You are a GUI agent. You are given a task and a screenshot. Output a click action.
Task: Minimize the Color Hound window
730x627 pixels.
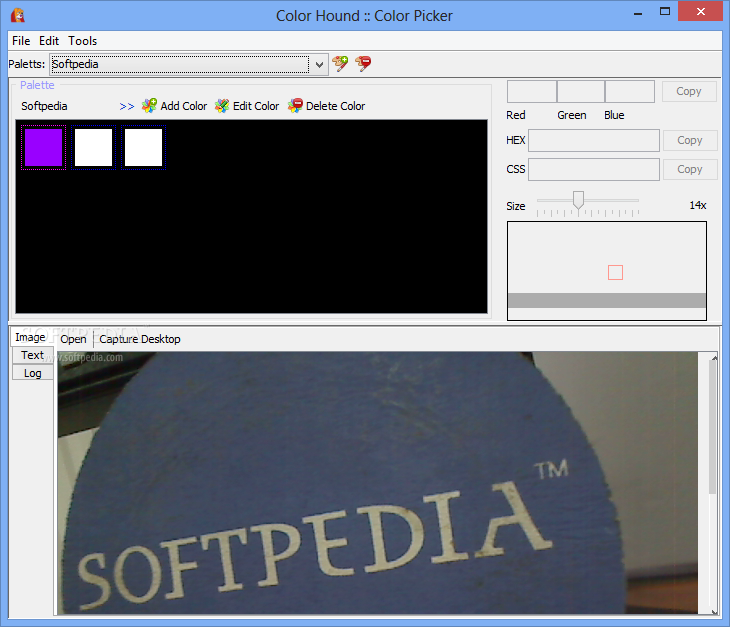638,13
